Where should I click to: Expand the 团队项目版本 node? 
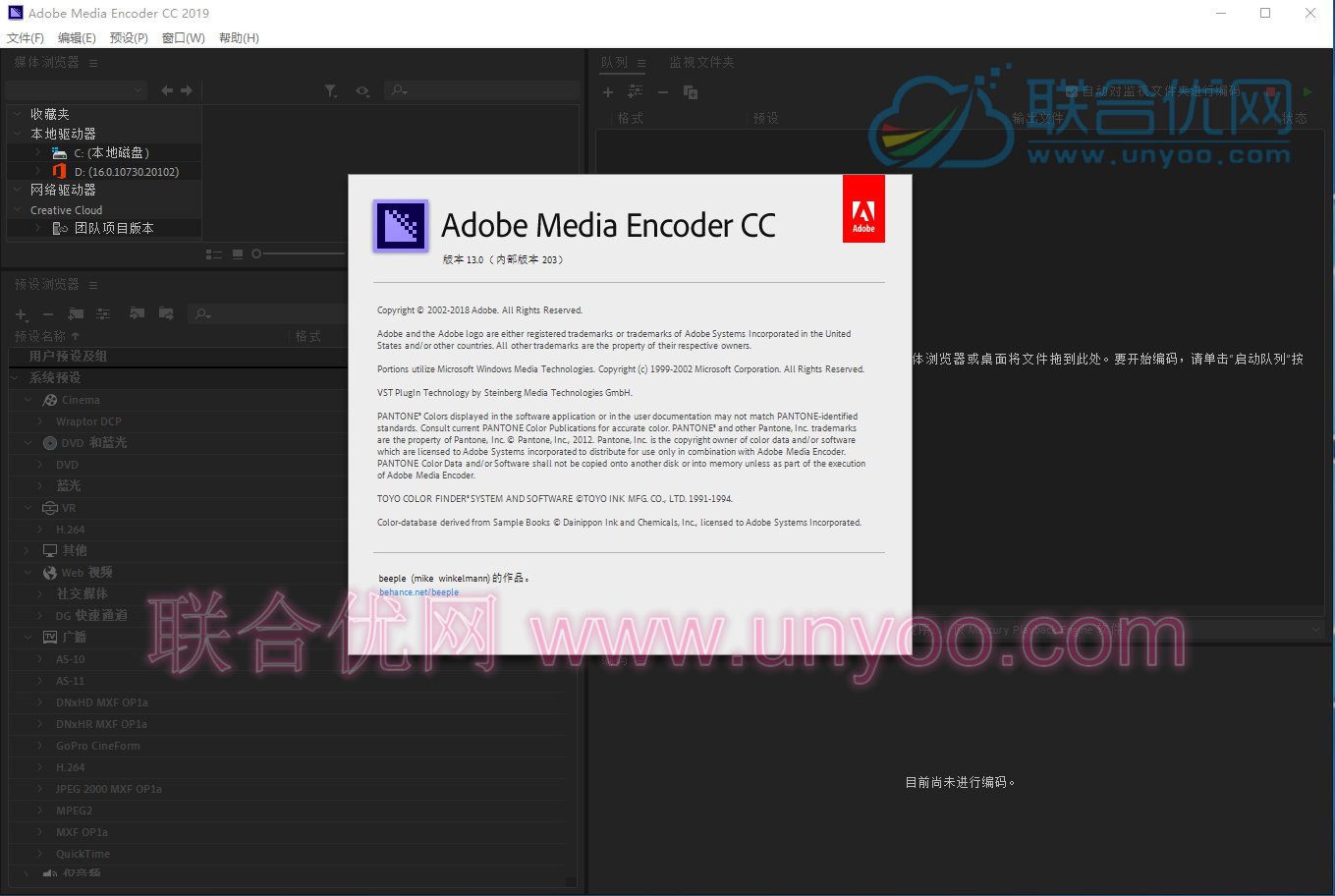(x=37, y=228)
